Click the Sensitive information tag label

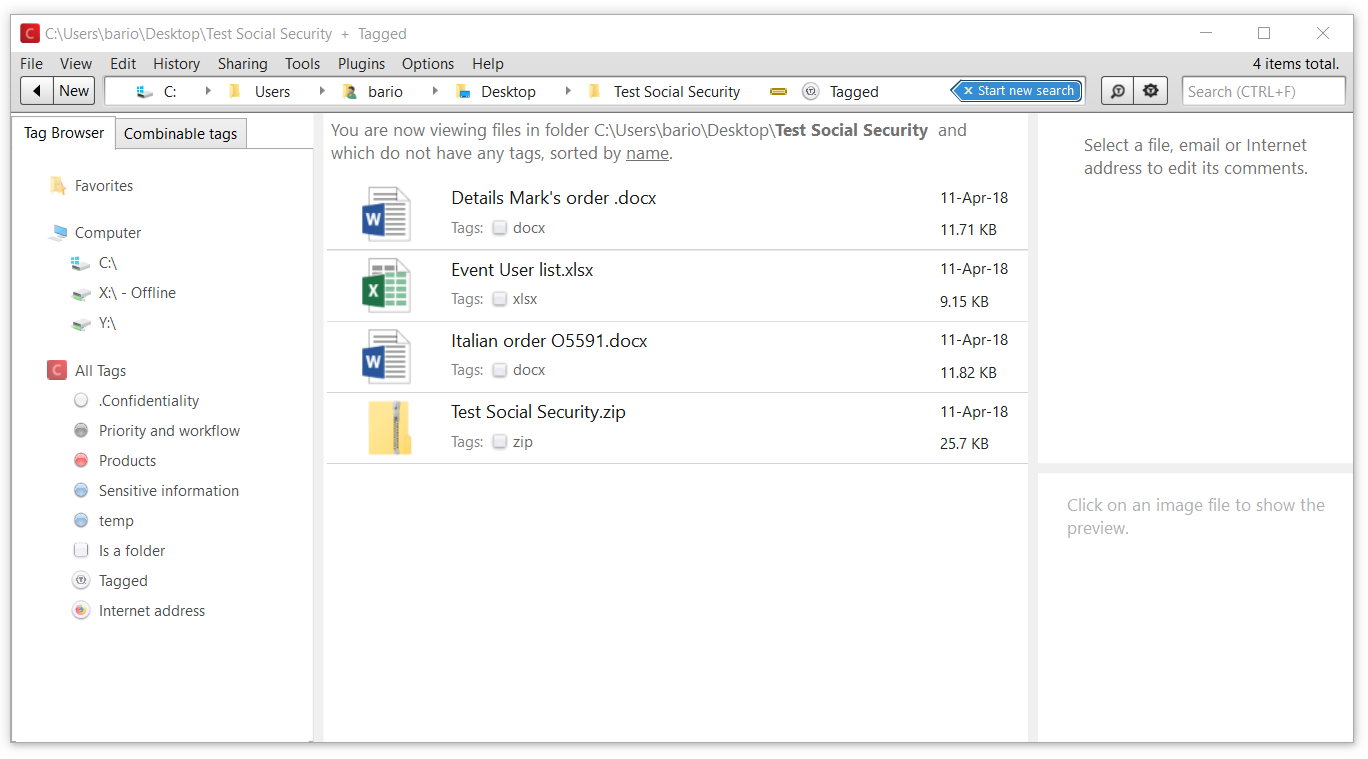[169, 491]
